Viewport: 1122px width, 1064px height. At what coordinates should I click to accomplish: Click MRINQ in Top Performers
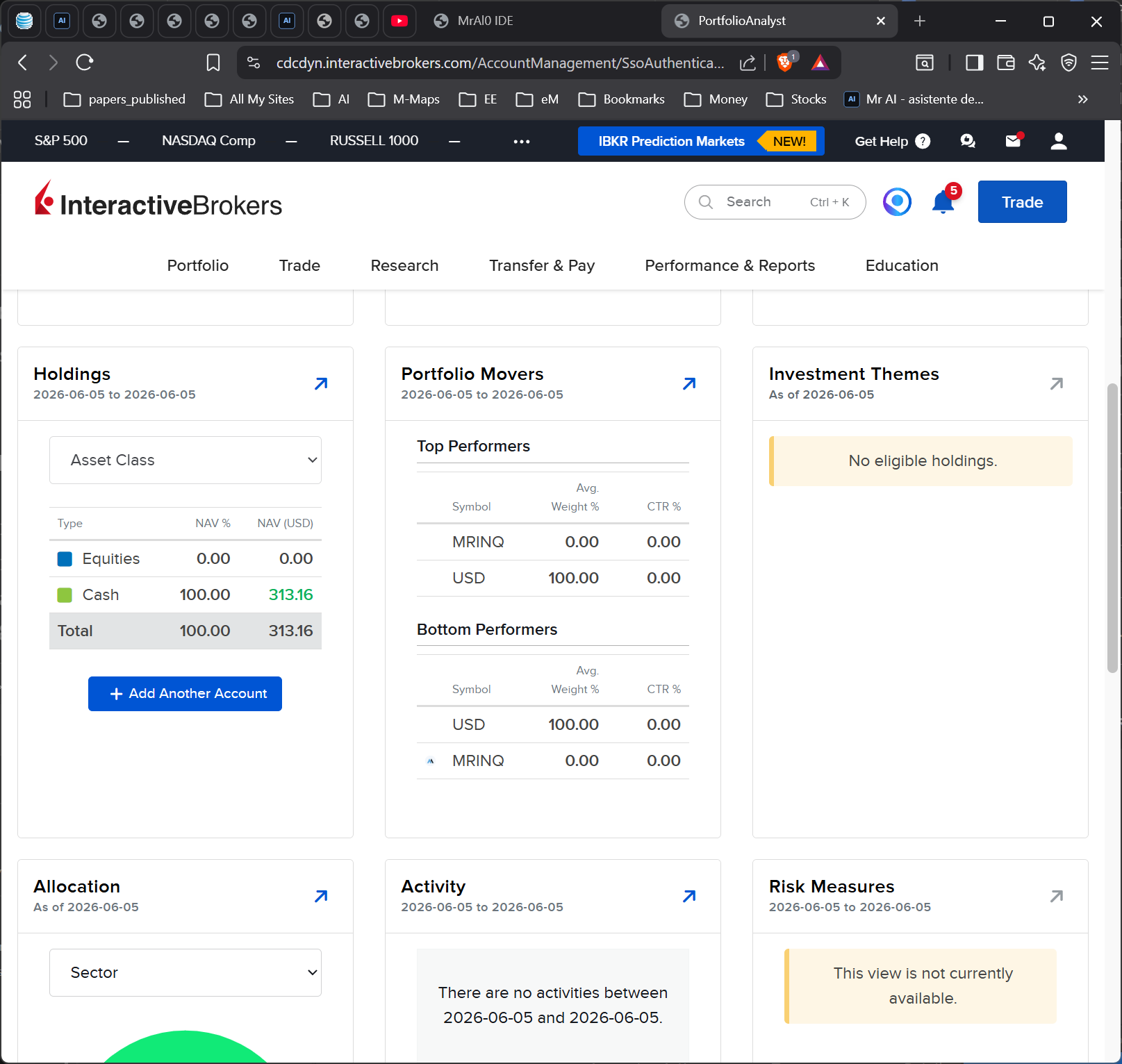click(478, 542)
